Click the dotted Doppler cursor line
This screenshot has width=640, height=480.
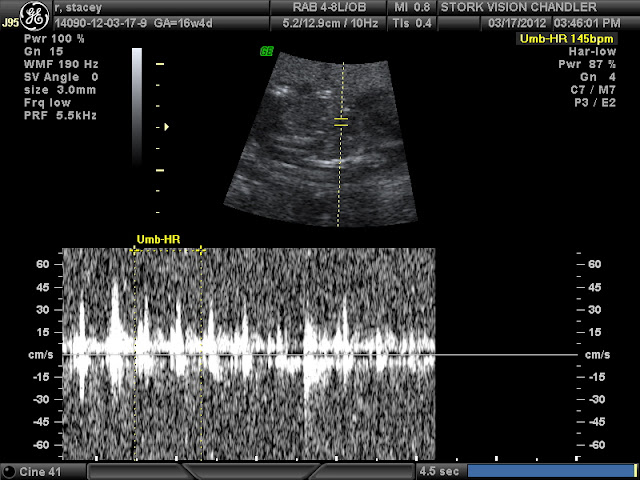tap(341, 144)
